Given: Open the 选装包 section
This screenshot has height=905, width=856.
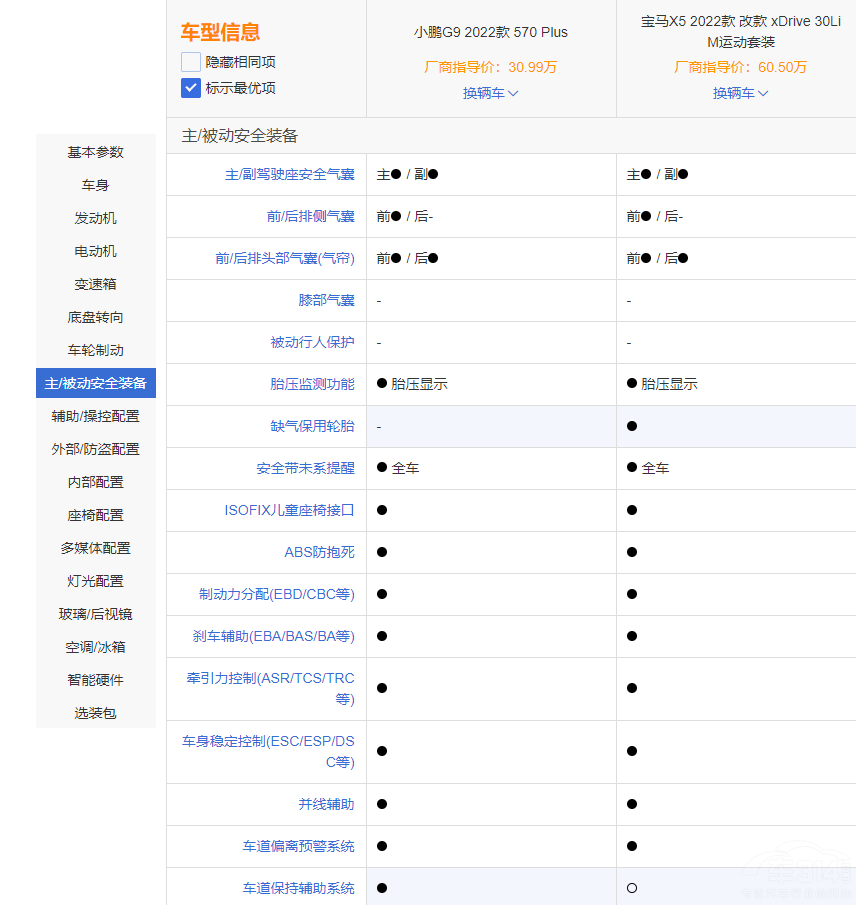Looking at the screenshot, I should tap(95, 713).
